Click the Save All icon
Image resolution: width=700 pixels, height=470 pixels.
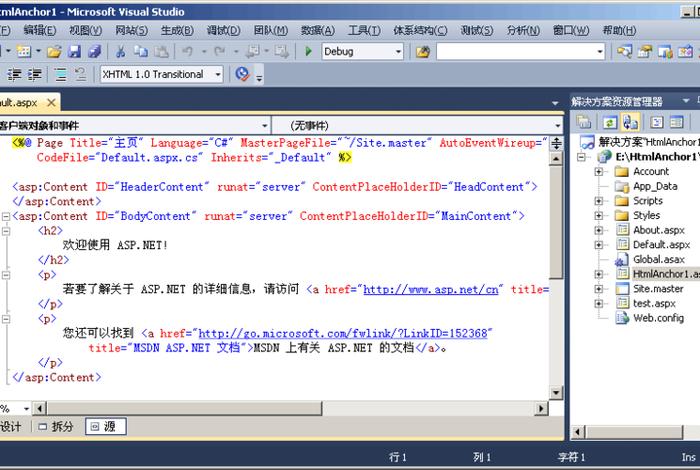tap(94, 52)
